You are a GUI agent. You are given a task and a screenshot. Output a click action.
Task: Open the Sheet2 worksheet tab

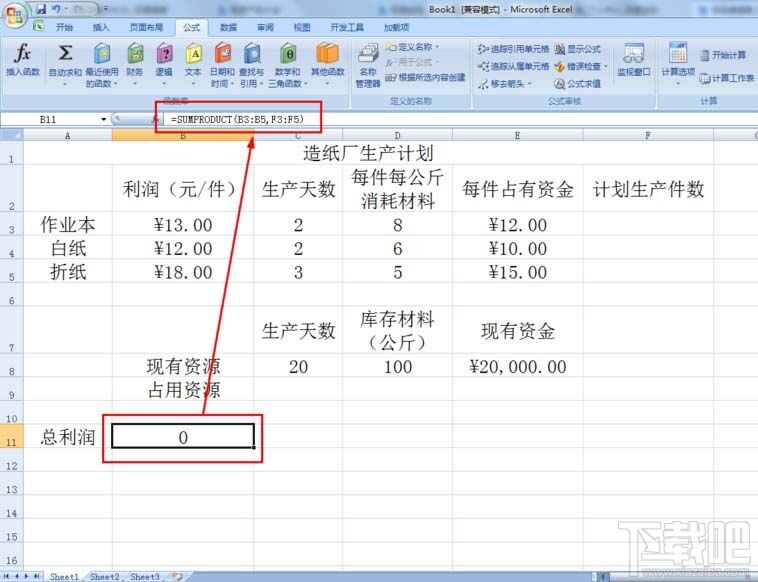(x=104, y=576)
